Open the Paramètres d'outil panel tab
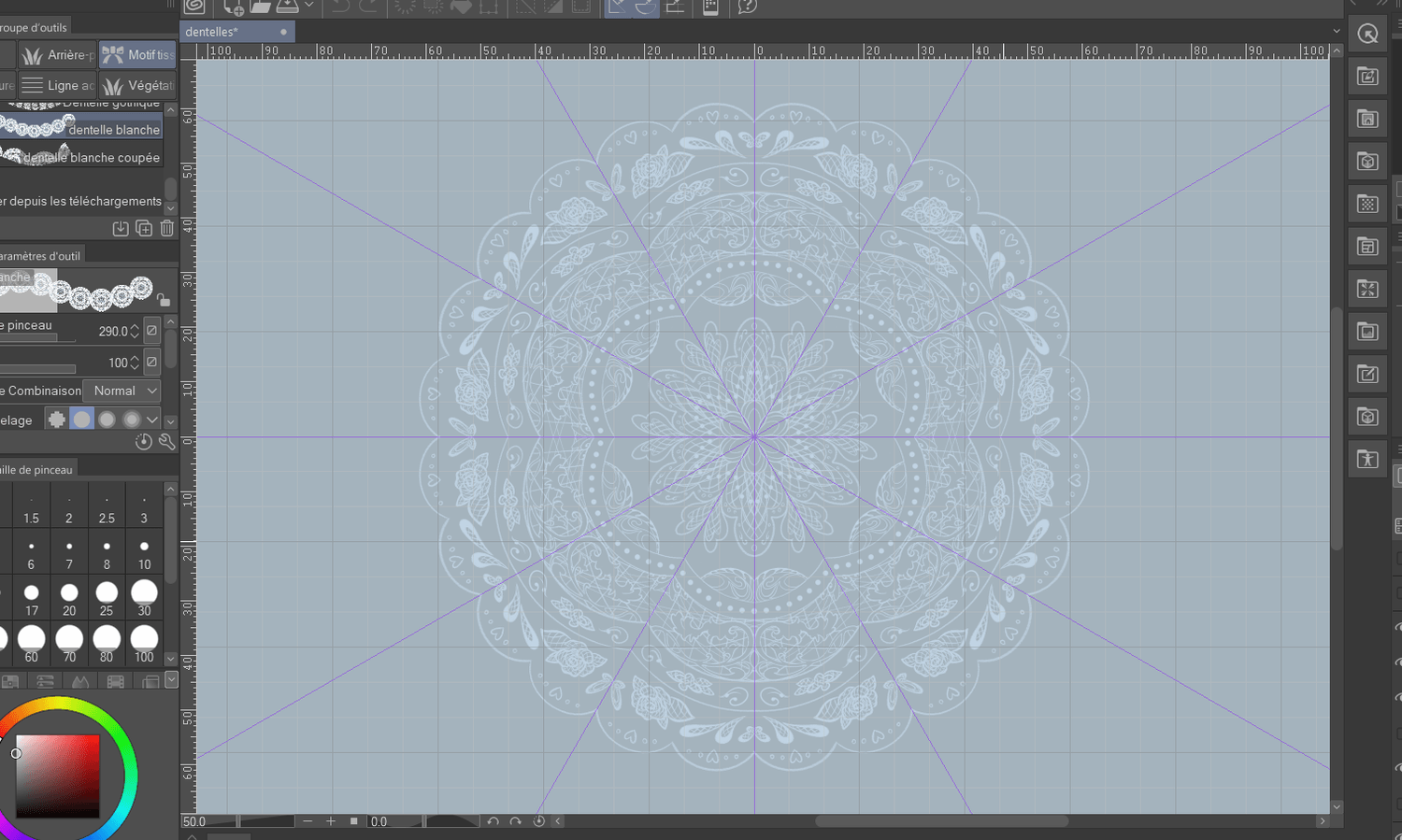 [40, 256]
